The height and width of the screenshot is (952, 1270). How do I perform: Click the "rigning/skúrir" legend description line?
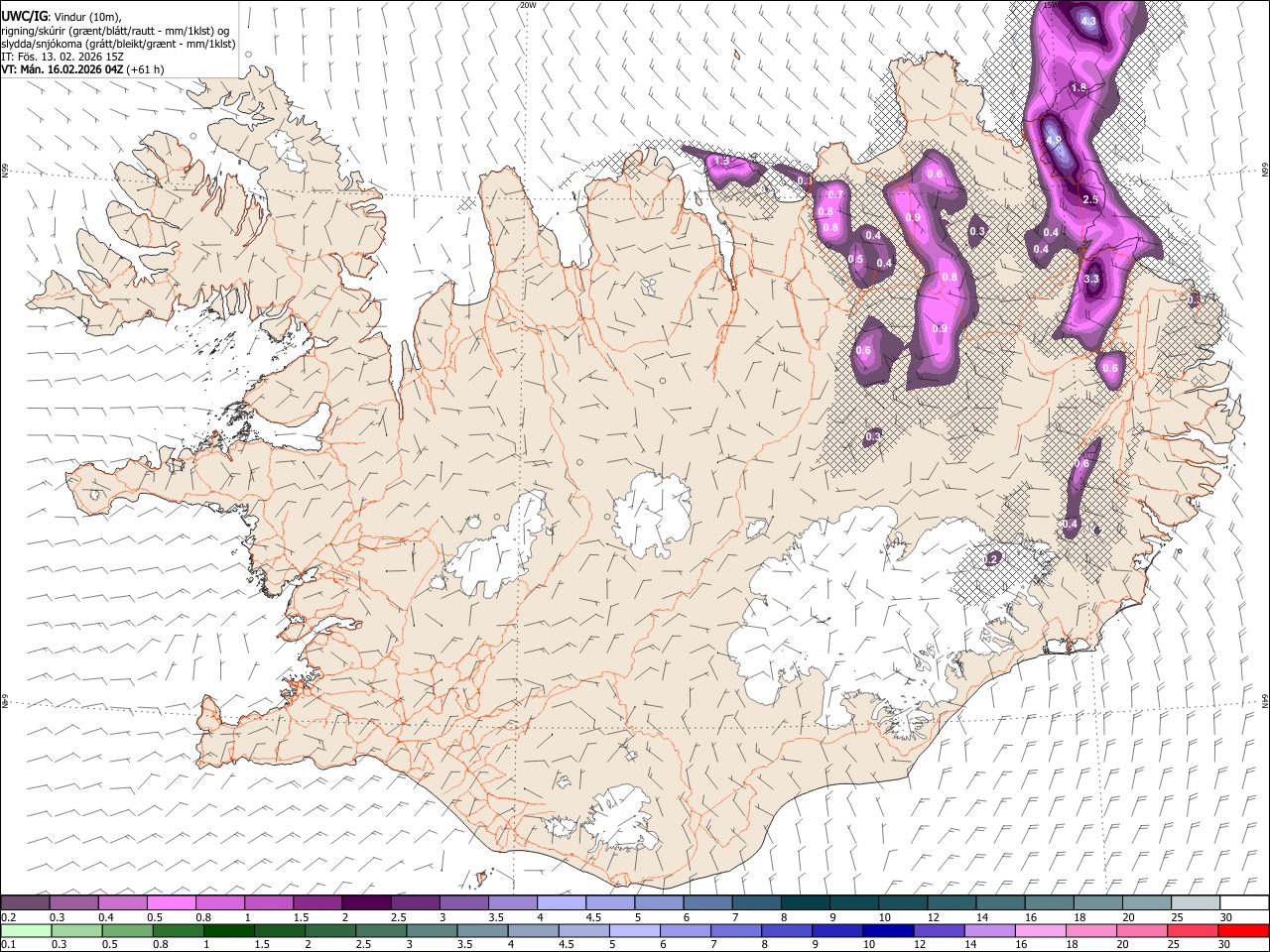click(x=117, y=31)
